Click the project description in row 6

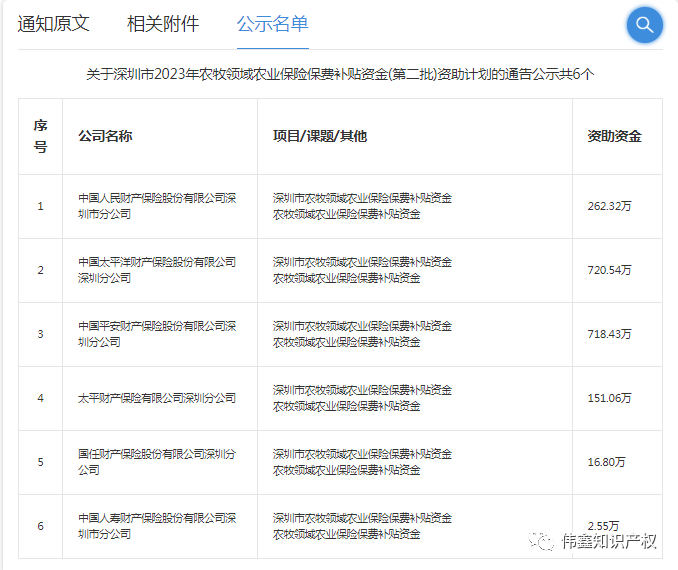click(x=362, y=526)
